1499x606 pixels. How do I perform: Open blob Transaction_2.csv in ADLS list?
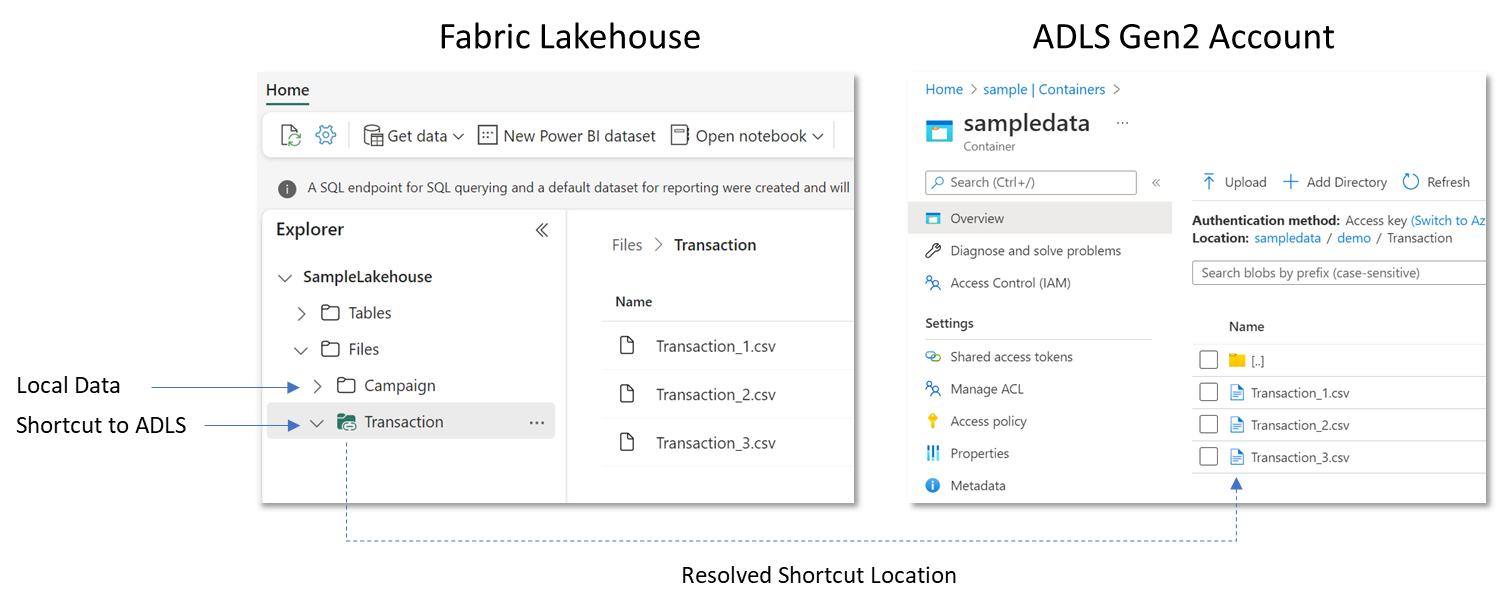(x=1300, y=425)
